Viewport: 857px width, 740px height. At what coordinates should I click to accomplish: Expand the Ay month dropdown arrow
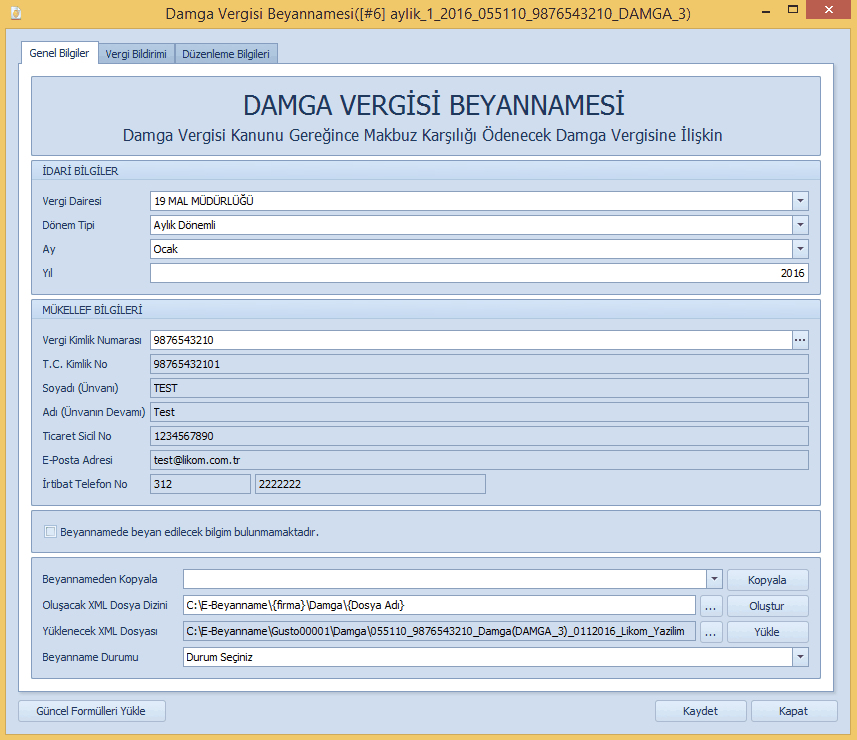(800, 249)
